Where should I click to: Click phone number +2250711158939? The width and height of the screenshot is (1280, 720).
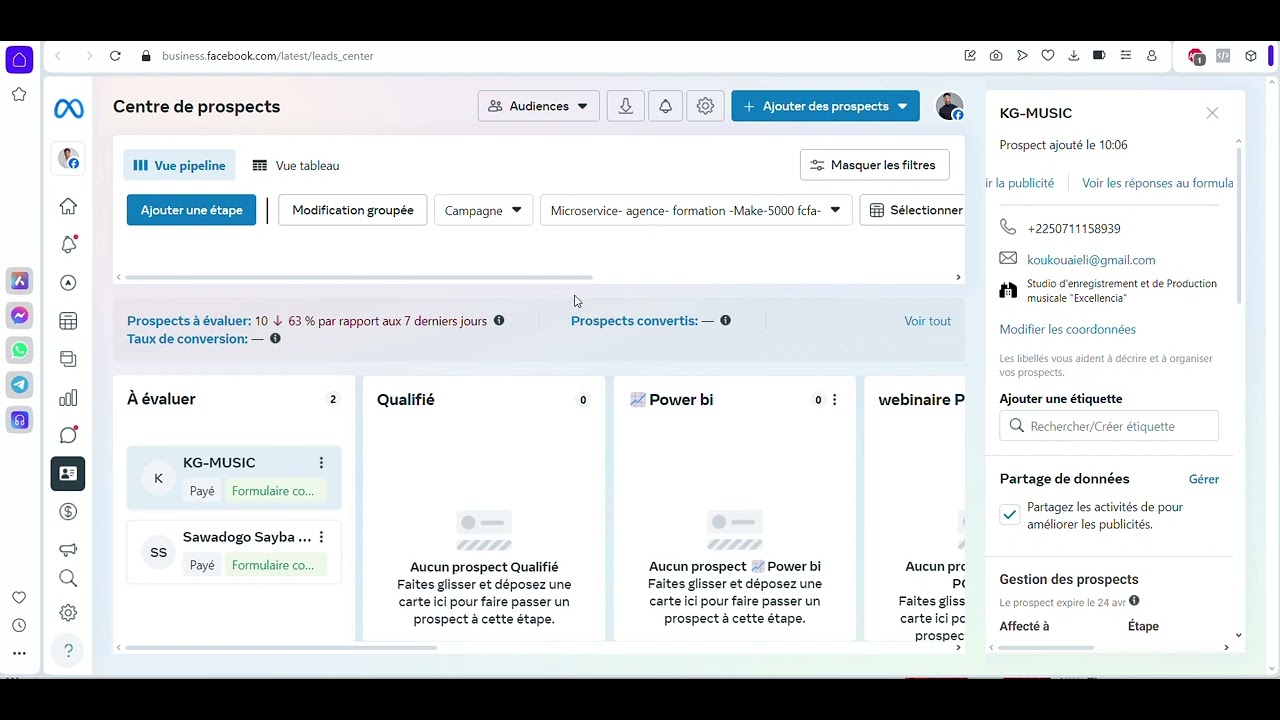1074,229
